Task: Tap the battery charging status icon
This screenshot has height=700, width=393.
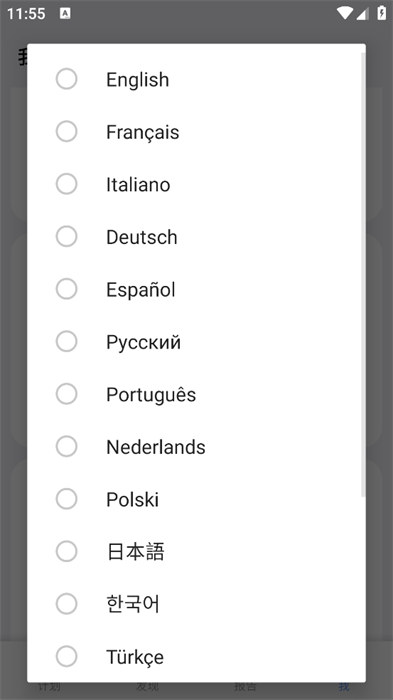Action: [381, 13]
